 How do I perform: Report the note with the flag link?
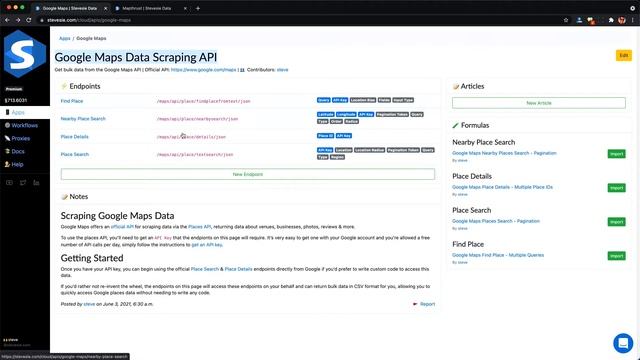(x=424, y=304)
